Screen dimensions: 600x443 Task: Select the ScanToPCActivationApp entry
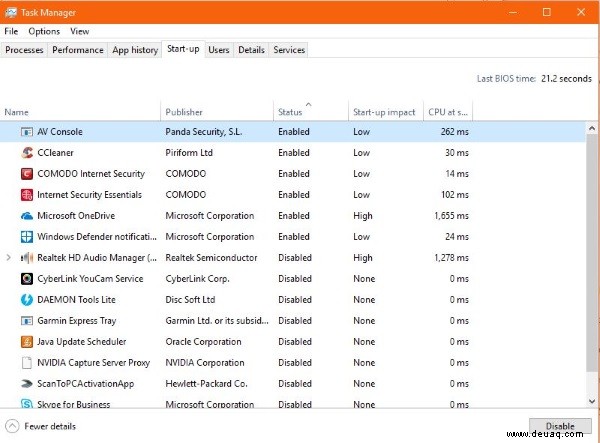(x=86, y=384)
